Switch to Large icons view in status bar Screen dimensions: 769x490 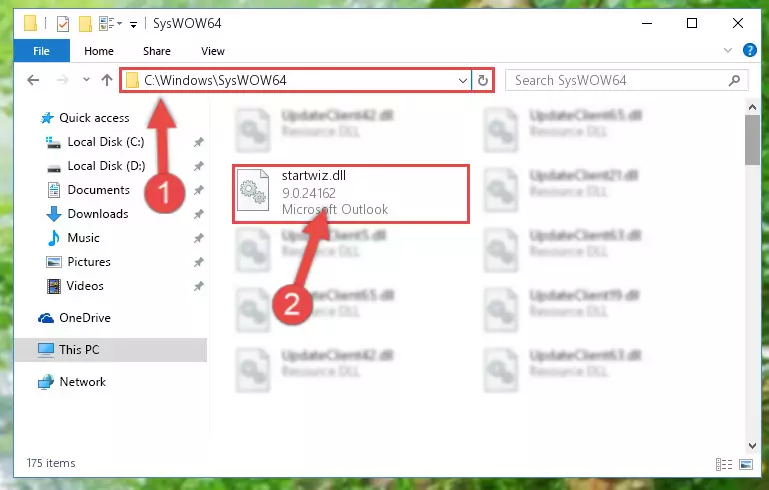[x=746, y=464]
